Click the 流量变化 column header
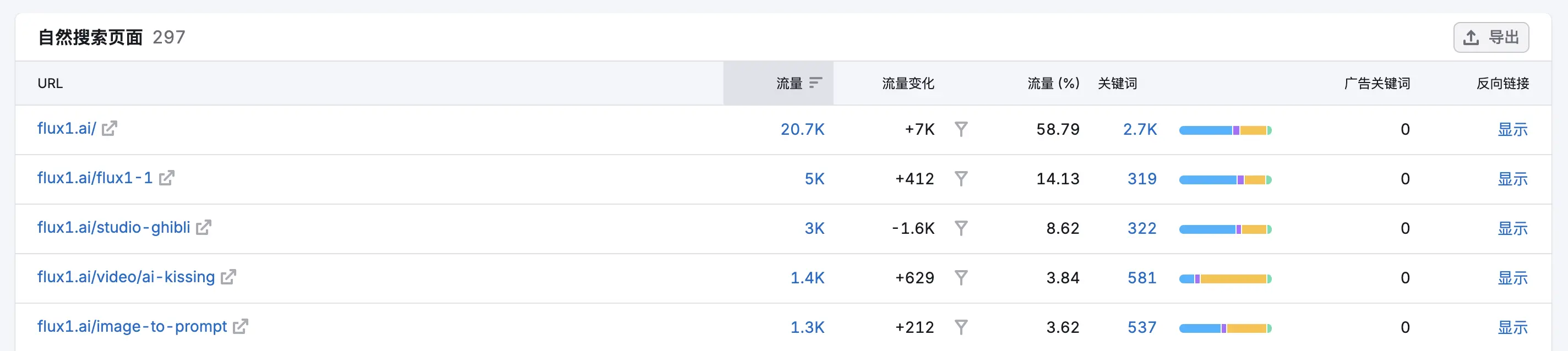 point(907,83)
